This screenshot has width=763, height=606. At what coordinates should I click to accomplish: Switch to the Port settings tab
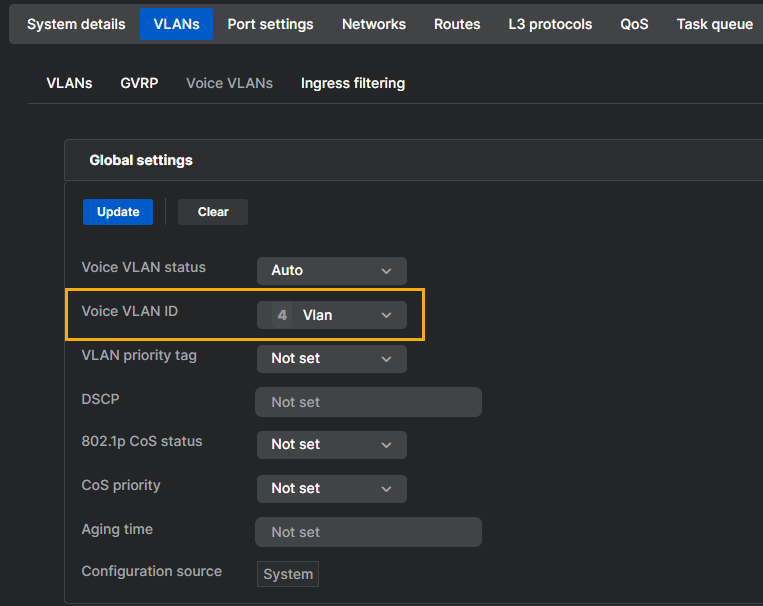[x=270, y=24]
